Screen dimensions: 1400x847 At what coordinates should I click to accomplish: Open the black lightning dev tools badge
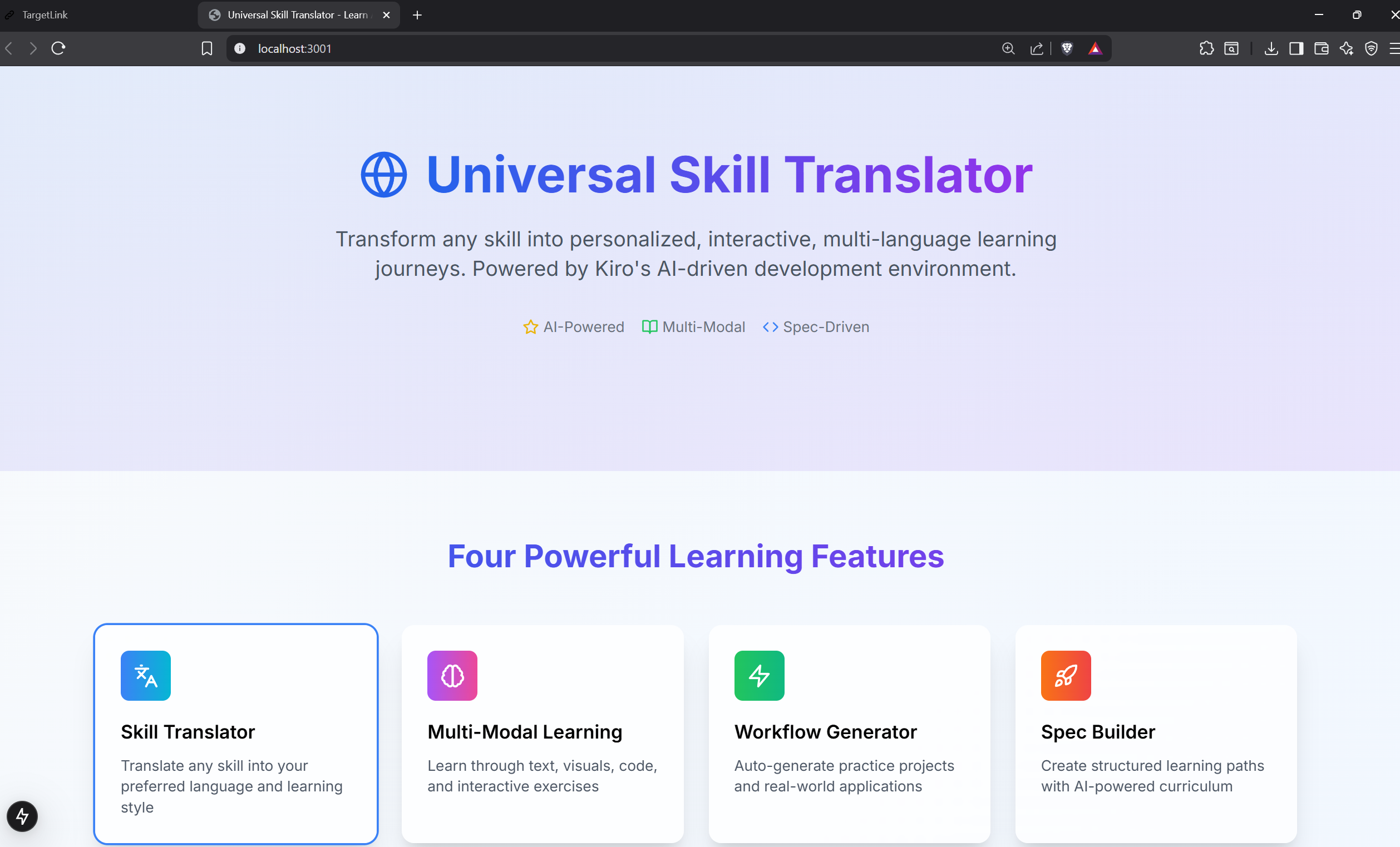(x=22, y=816)
